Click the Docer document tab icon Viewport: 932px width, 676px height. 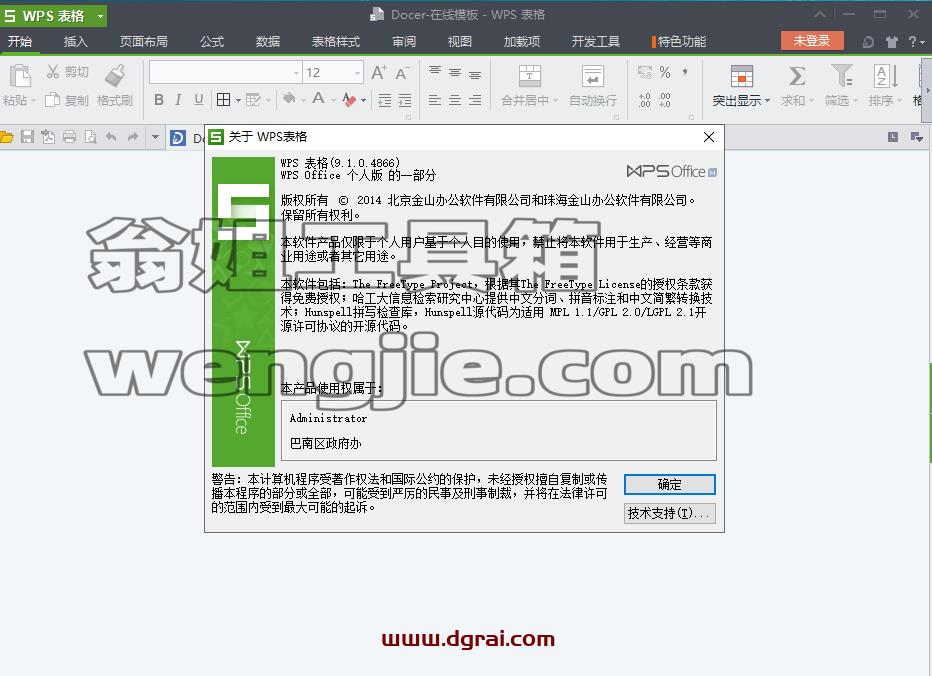(178, 138)
